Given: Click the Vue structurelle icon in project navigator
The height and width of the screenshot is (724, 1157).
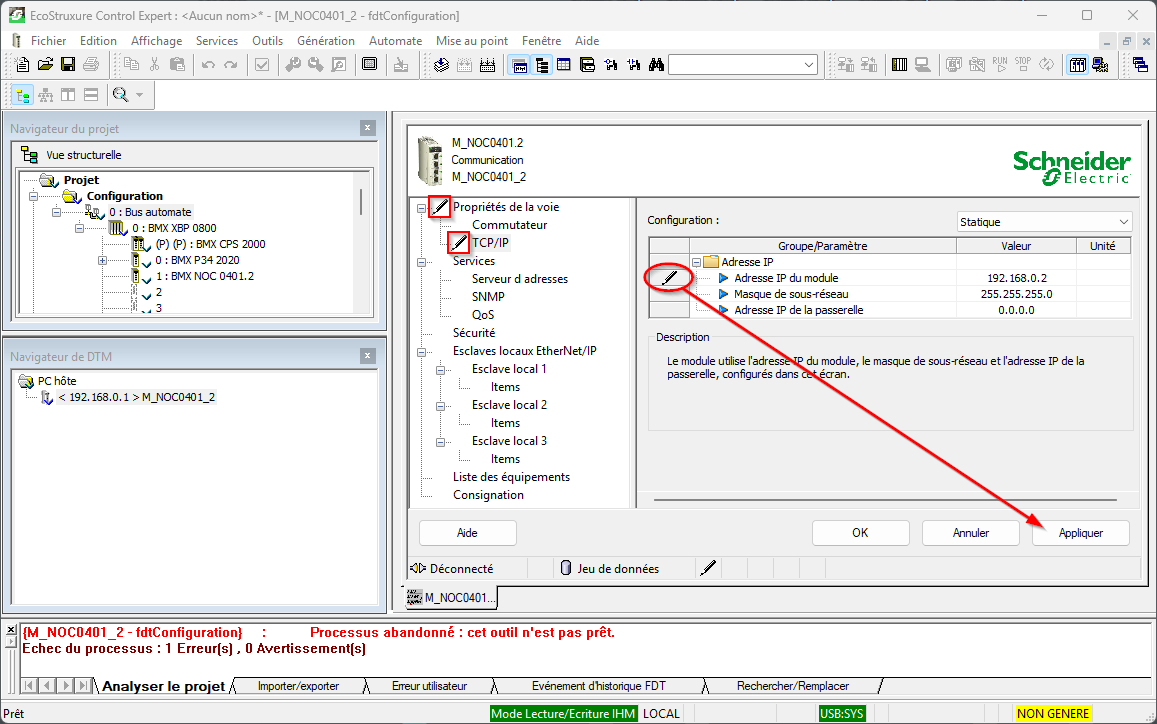Looking at the screenshot, I should [x=30, y=155].
